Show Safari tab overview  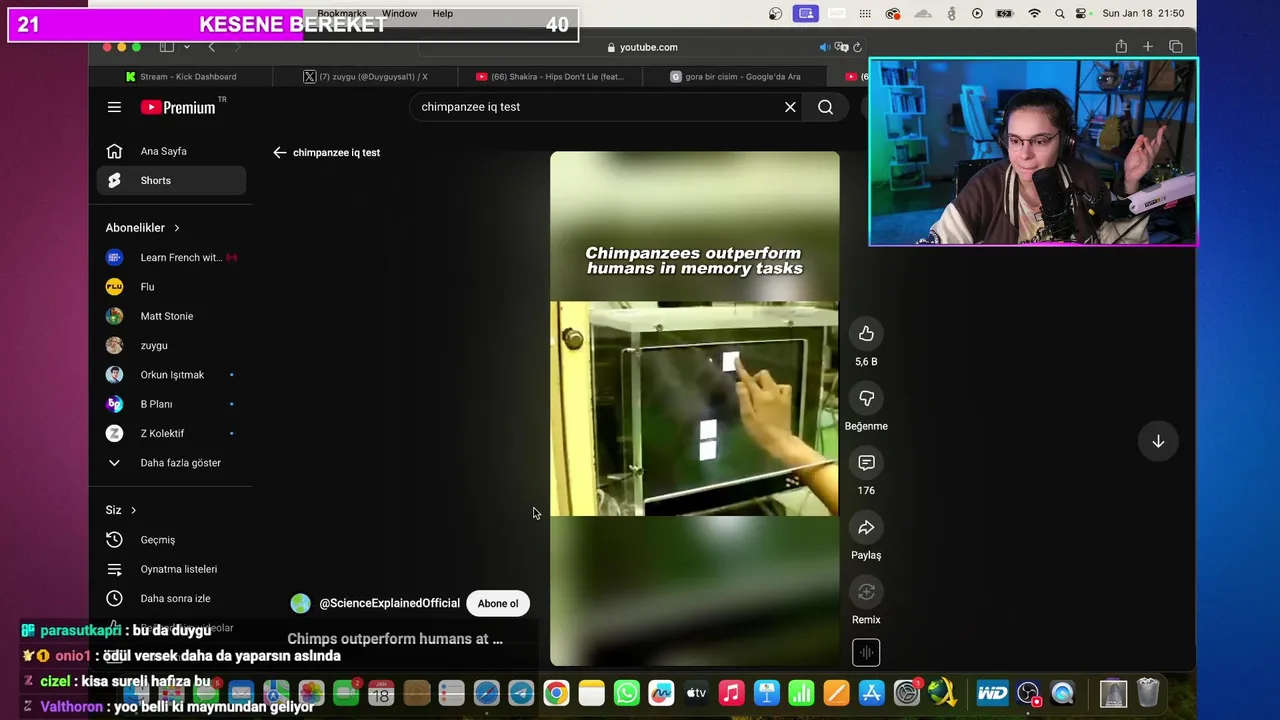click(x=1176, y=47)
